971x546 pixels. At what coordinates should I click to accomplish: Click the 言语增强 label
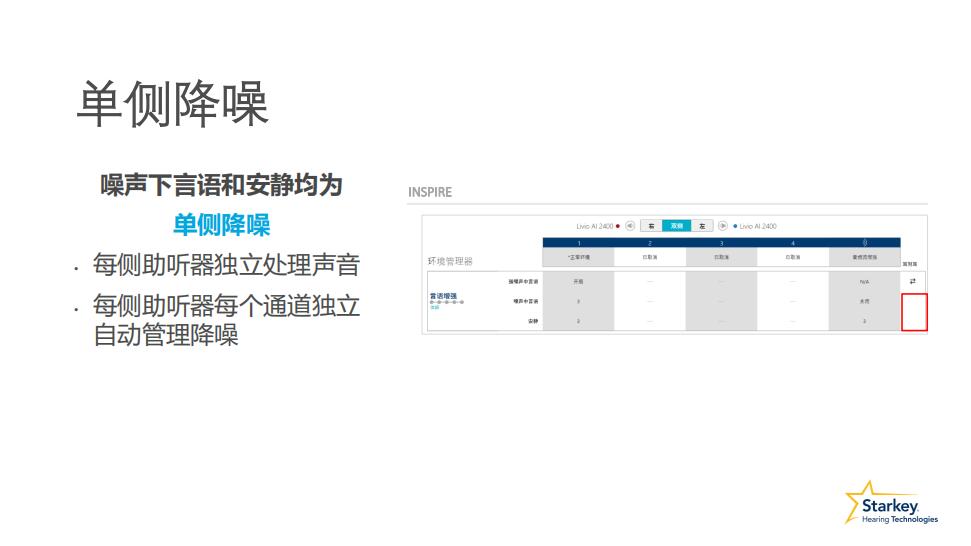click(x=444, y=296)
